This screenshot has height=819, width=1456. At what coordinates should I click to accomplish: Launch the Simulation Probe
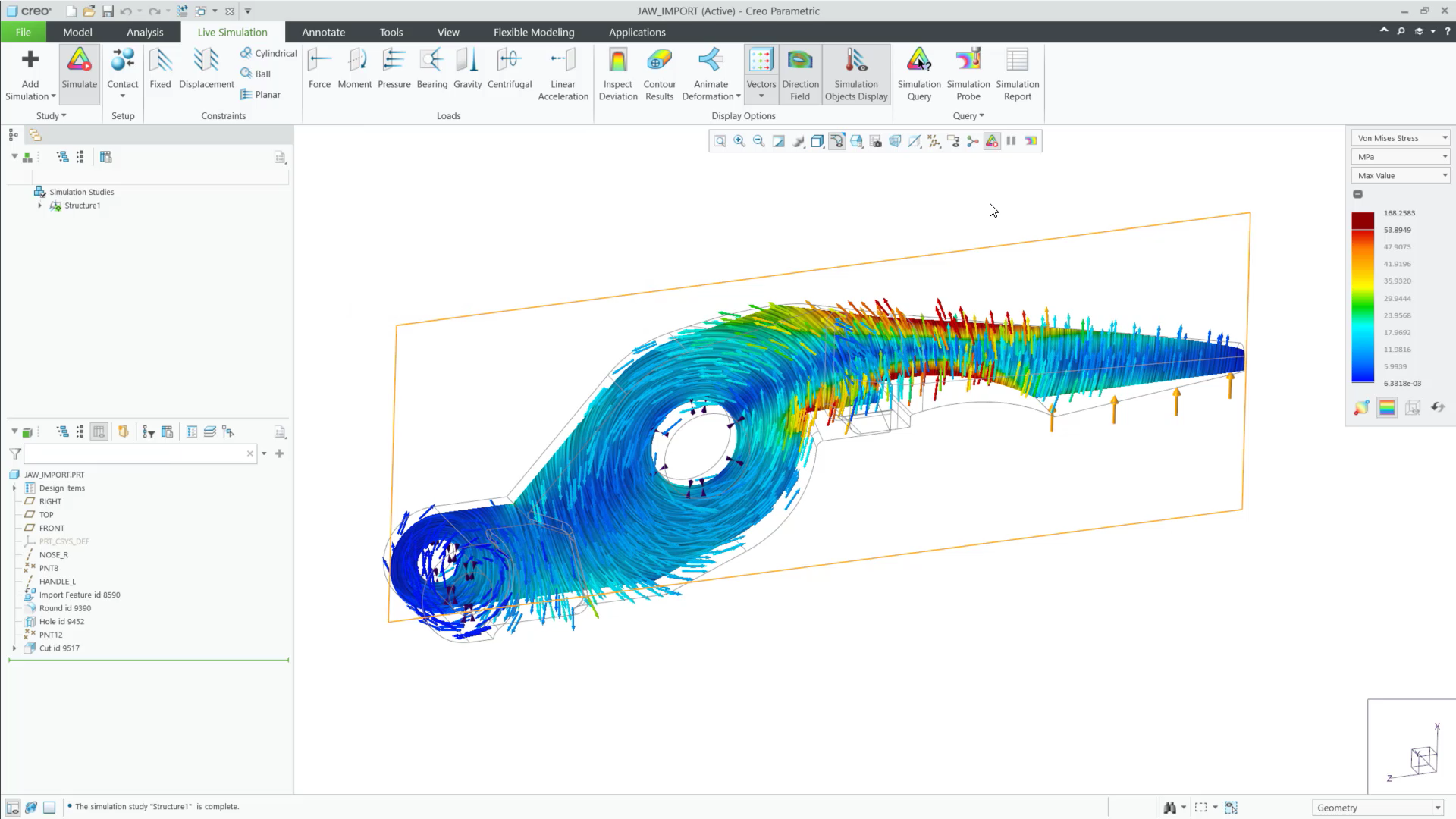pyautogui.click(x=968, y=74)
